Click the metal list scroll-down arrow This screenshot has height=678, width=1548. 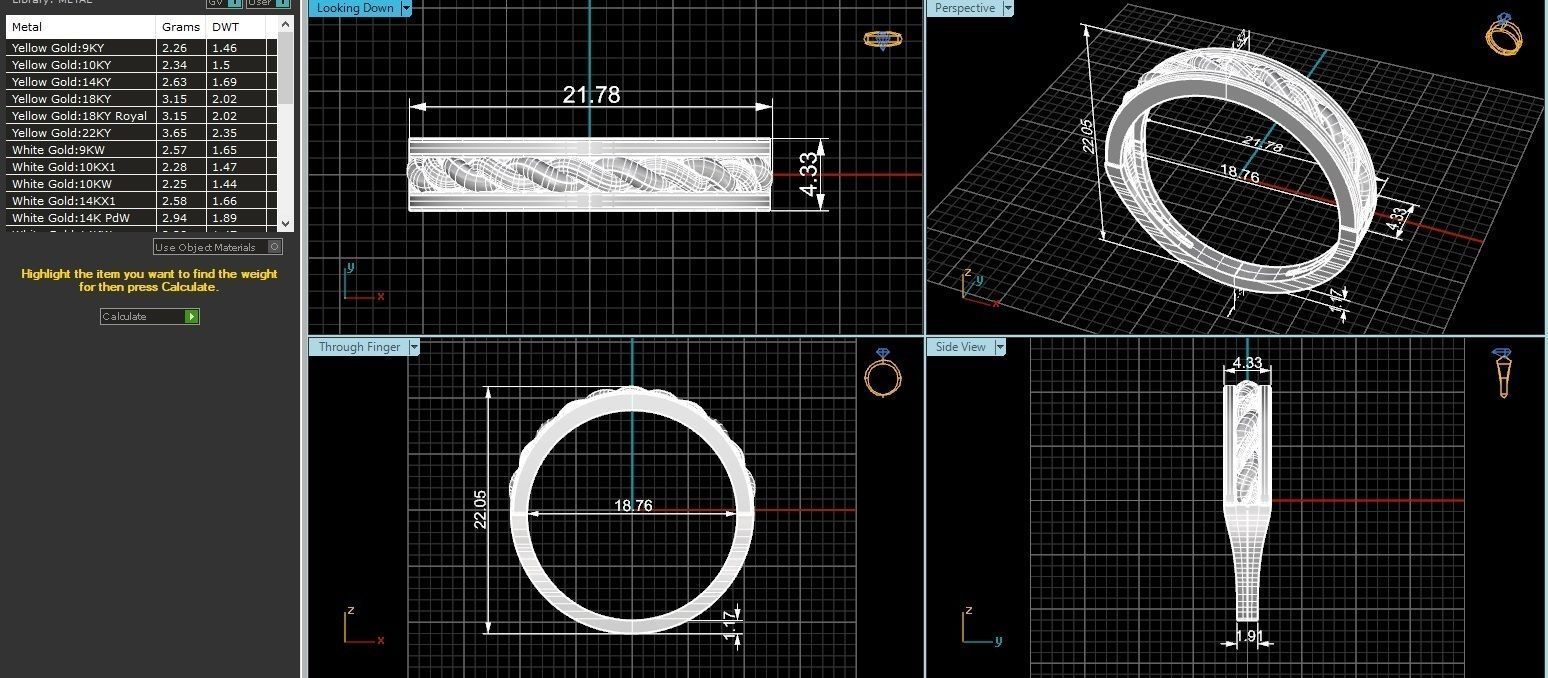(286, 224)
